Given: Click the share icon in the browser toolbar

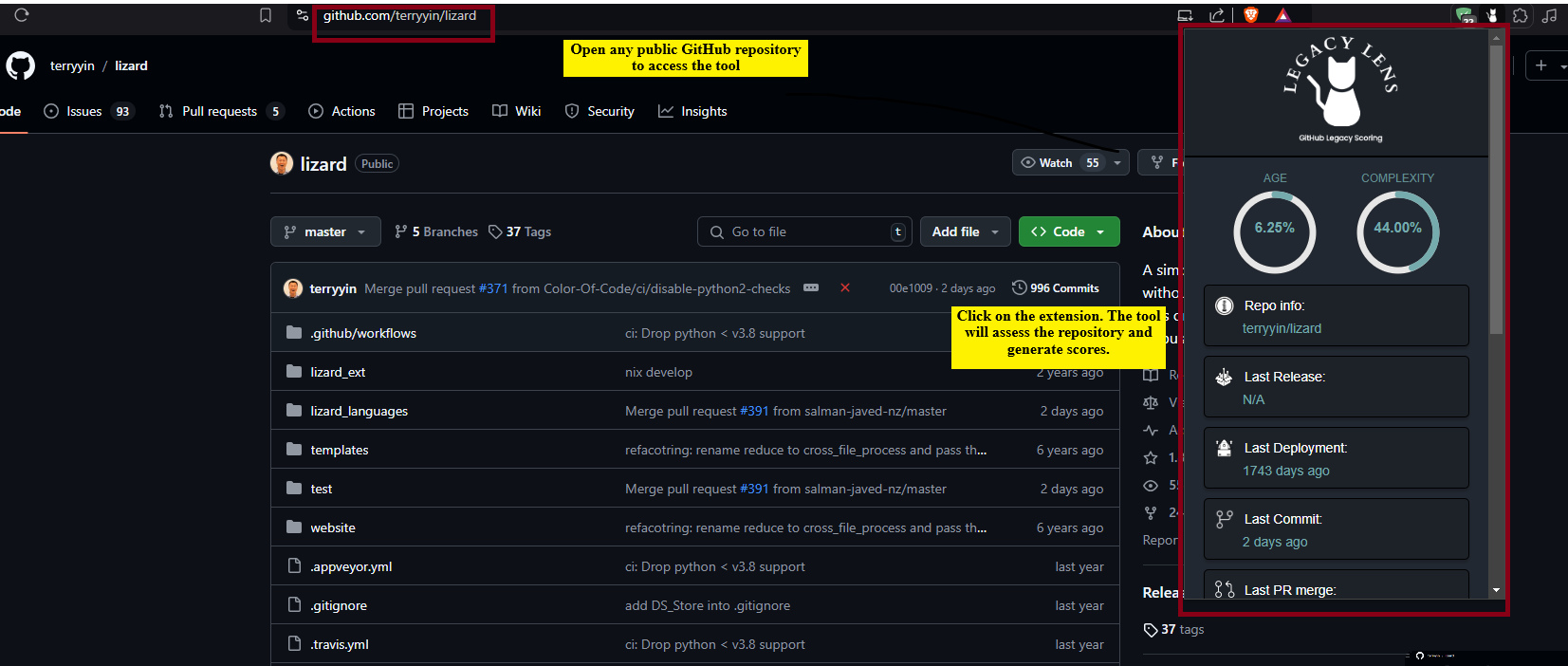Looking at the screenshot, I should point(1217,15).
